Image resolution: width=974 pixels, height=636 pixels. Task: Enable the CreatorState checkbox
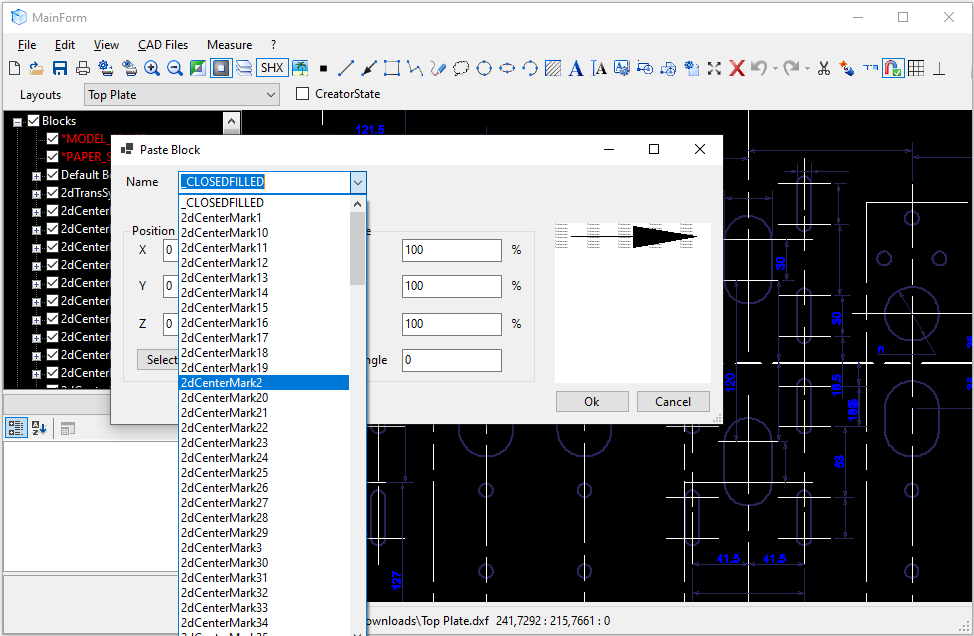pos(302,93)
